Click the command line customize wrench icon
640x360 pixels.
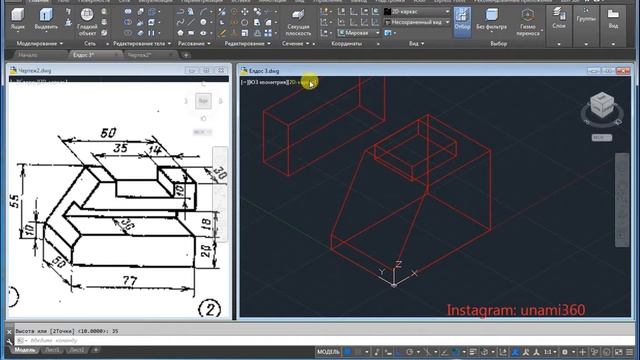click(x=9, y=341)
